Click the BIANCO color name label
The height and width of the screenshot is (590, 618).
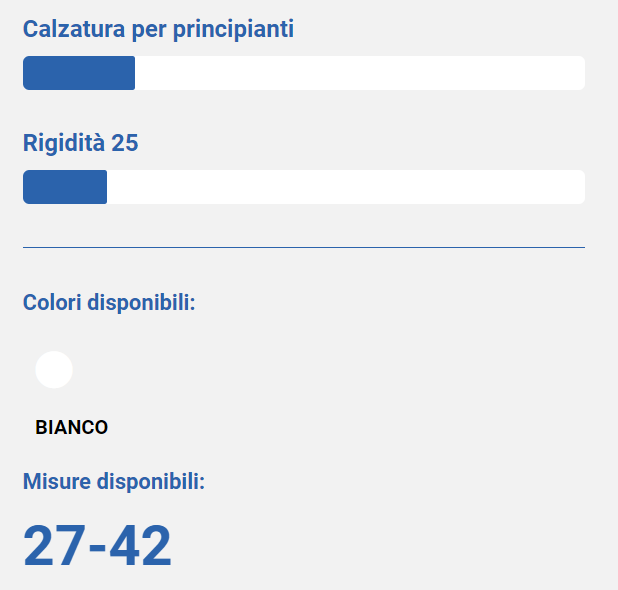[71, 427]
